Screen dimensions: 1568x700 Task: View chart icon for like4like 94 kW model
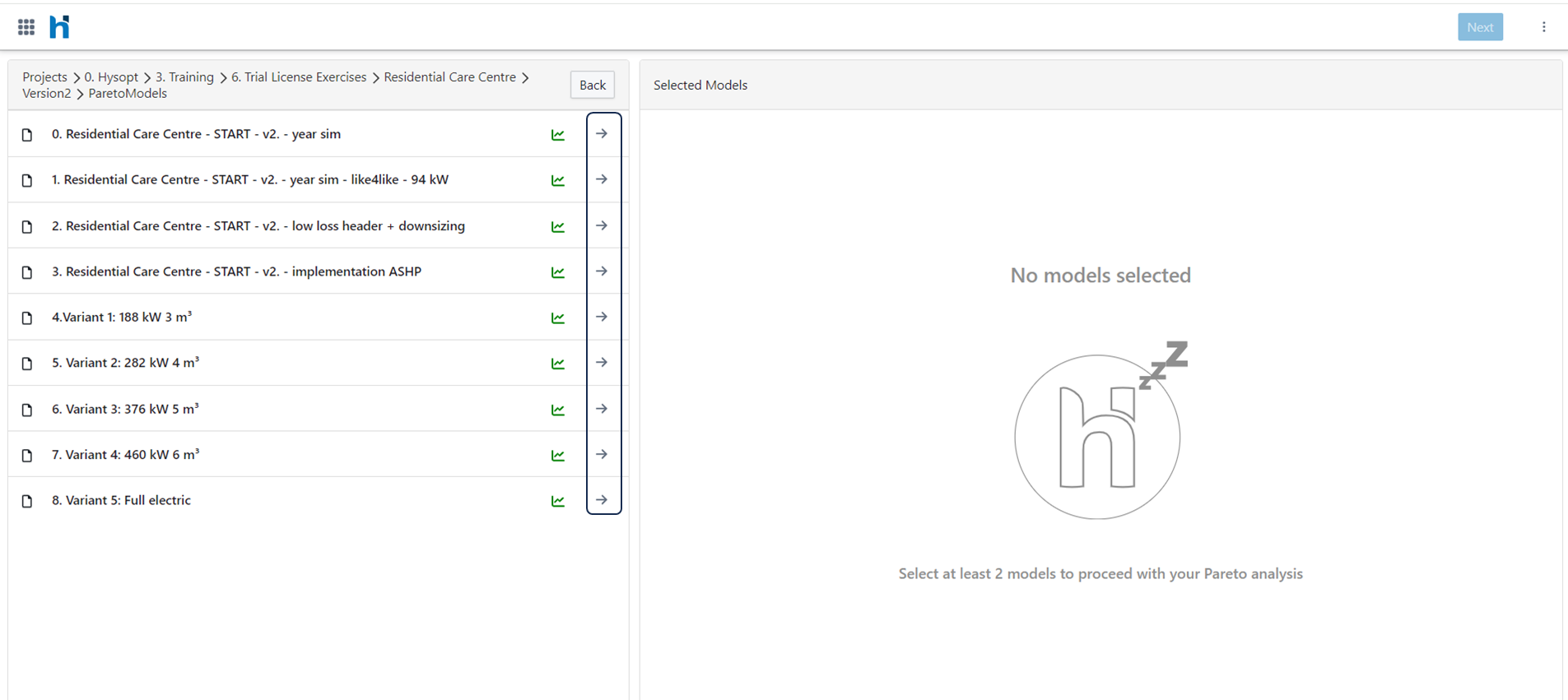click(558, 180)
